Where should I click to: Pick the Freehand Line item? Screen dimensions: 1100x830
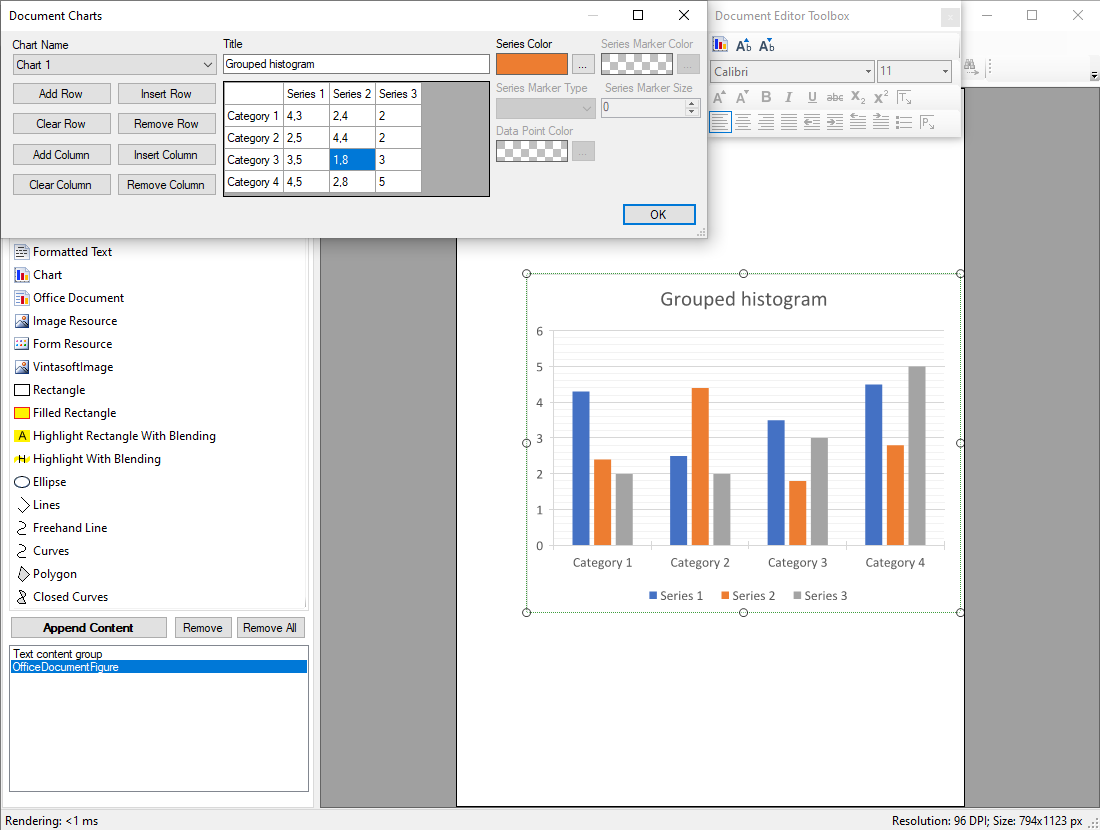(x=70, y=528)
